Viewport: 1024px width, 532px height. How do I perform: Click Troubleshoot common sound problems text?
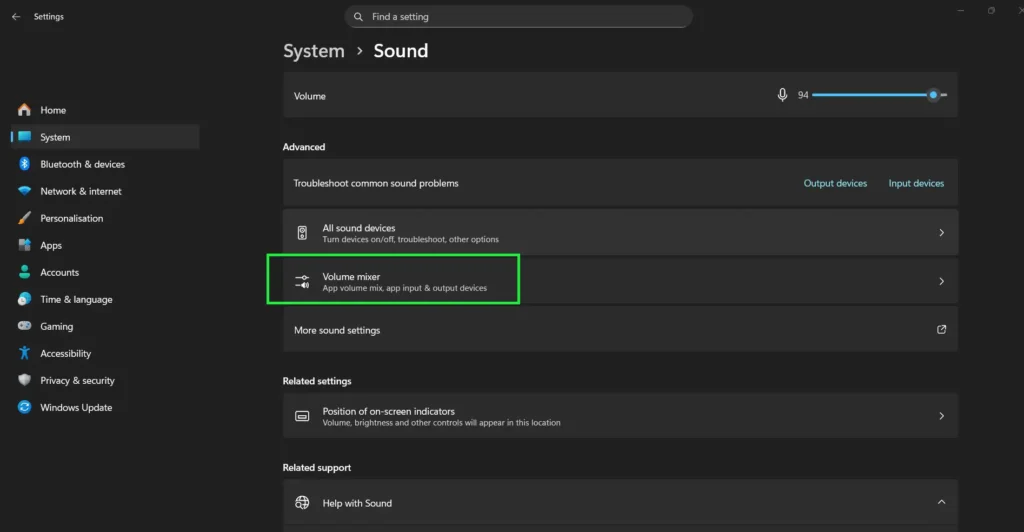point(376,183)
